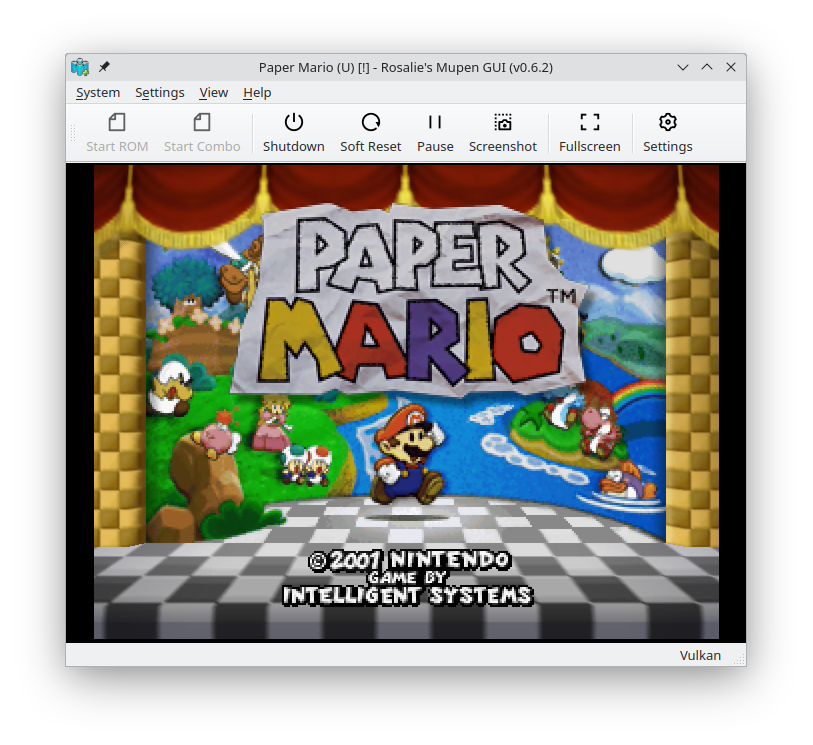Take a screenshot of the game

click(503, 133)
